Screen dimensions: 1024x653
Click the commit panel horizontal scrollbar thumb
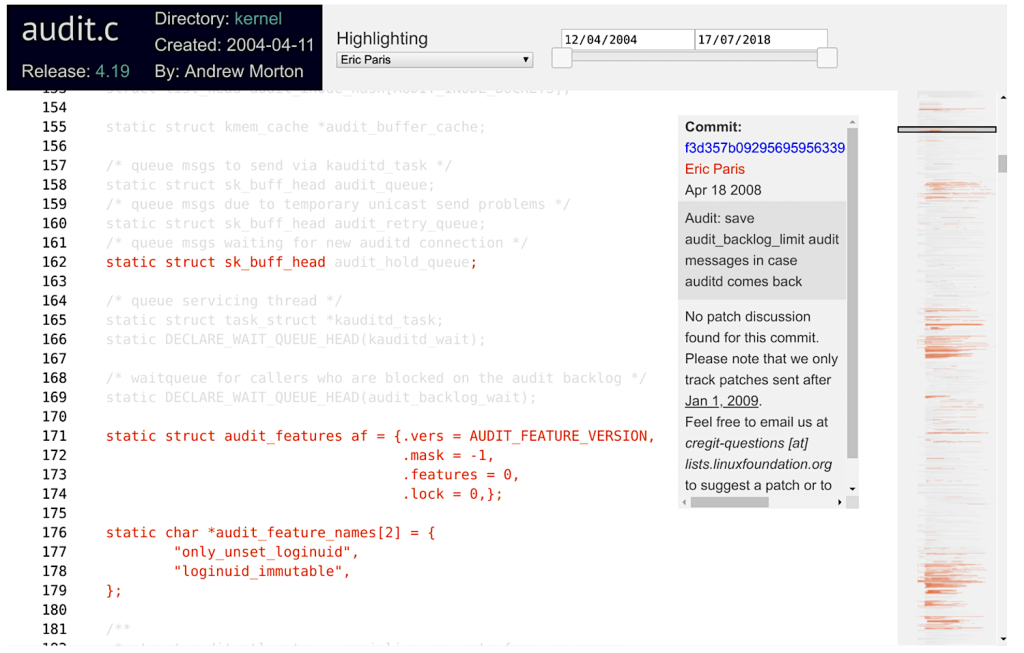[729, 502]
